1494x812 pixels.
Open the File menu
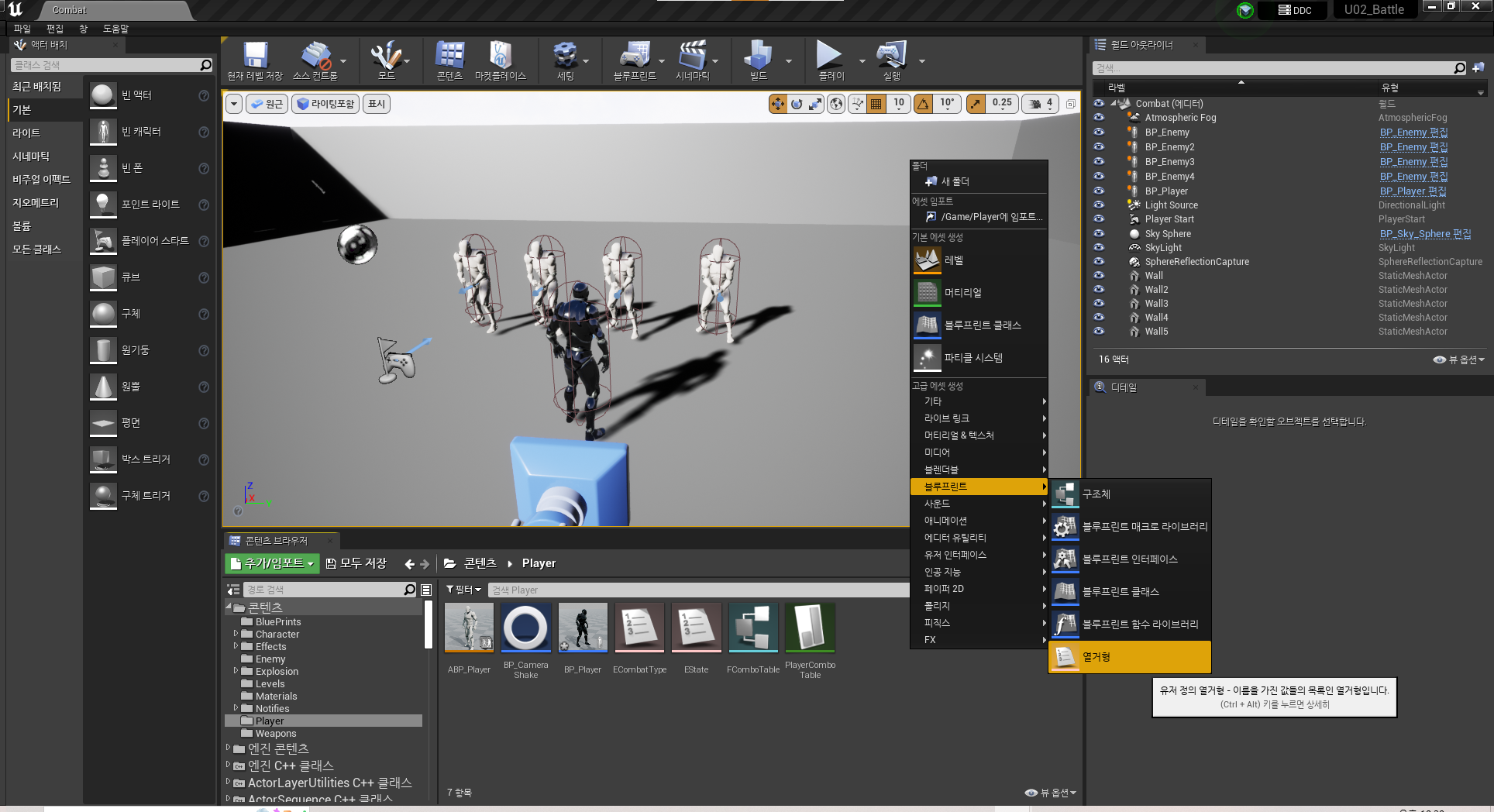22,29
